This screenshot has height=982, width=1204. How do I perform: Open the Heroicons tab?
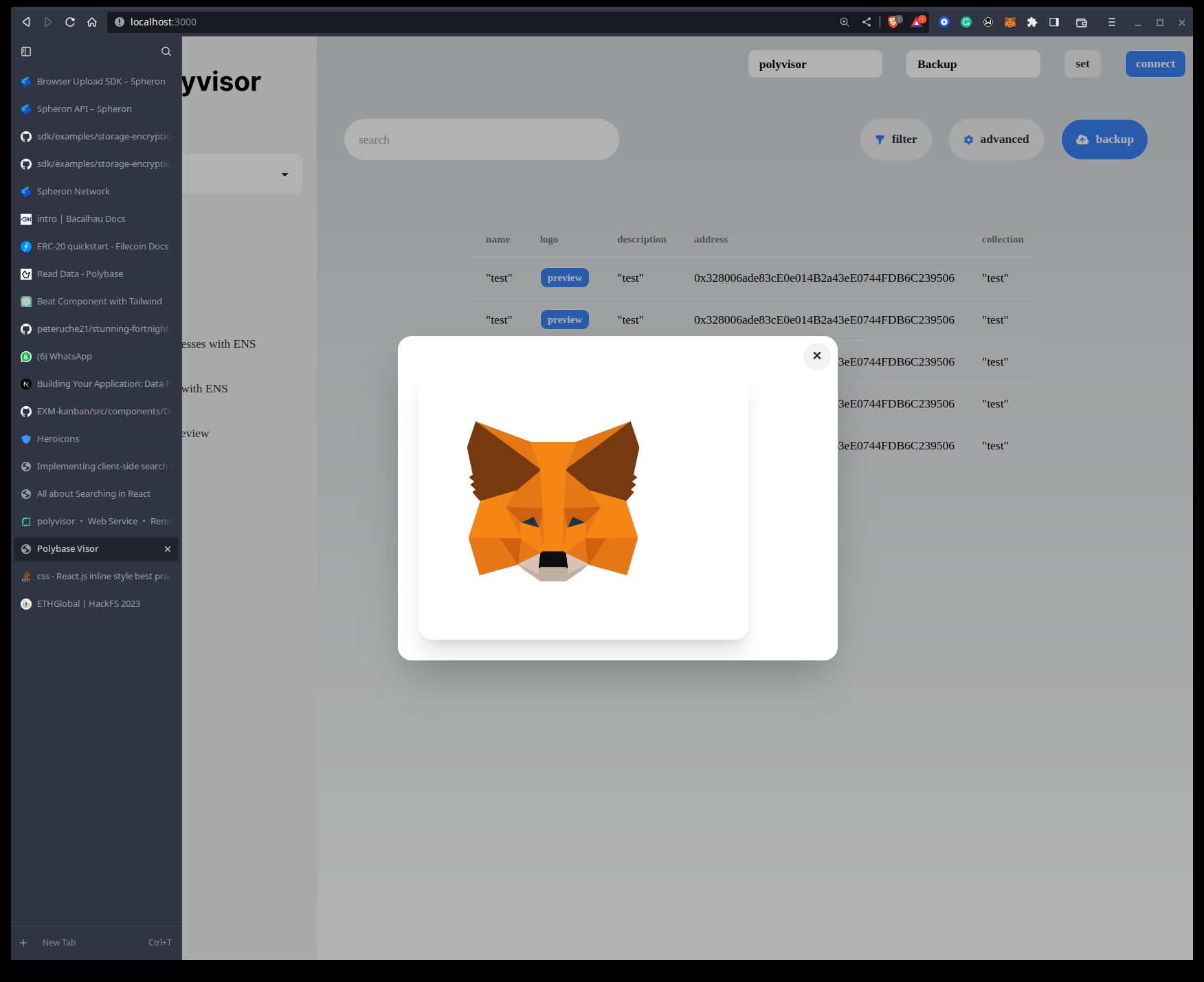click(x=96, y=438)
